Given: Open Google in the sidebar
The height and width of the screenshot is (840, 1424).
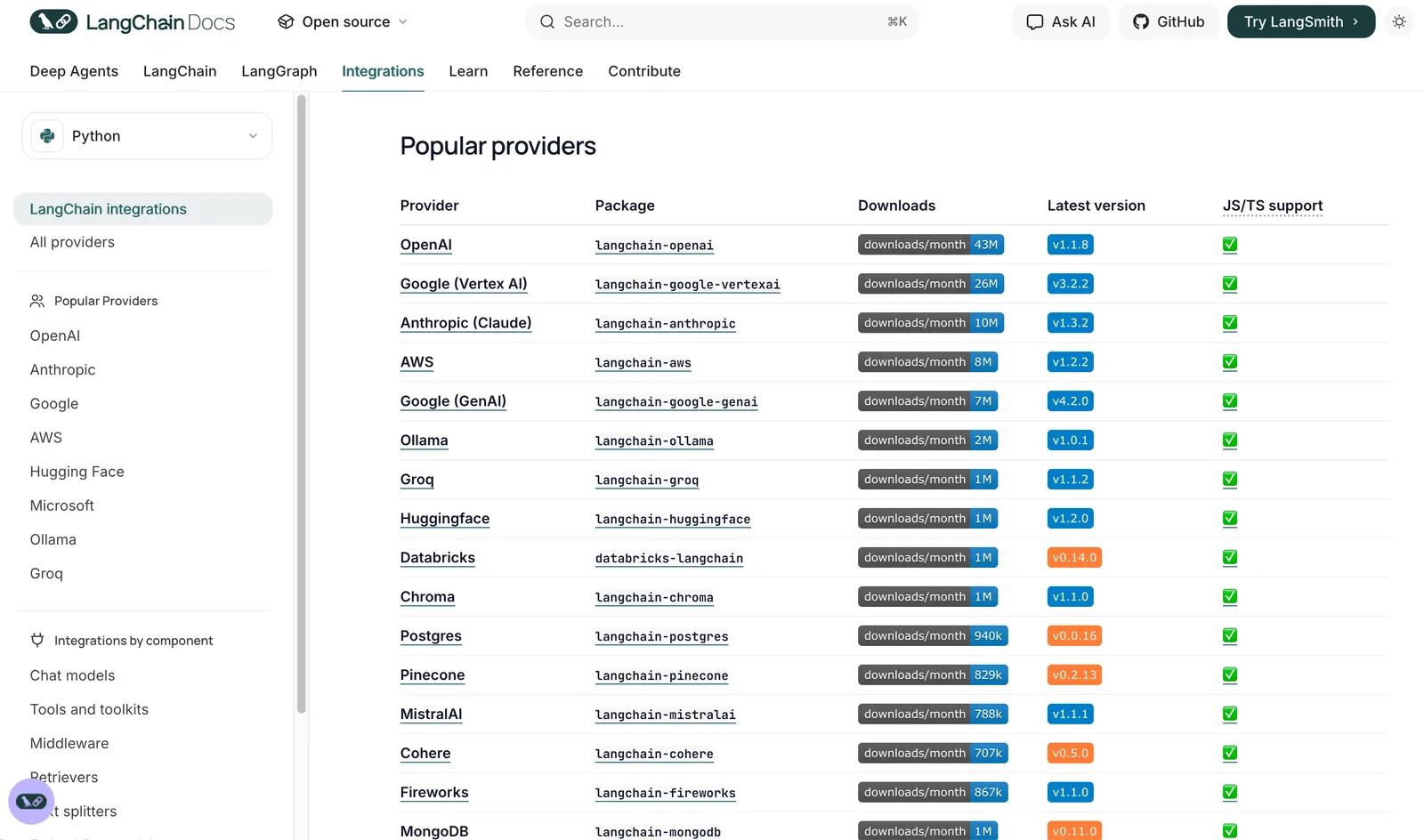Looking at the screenshot, I should (x=54, y=403).
